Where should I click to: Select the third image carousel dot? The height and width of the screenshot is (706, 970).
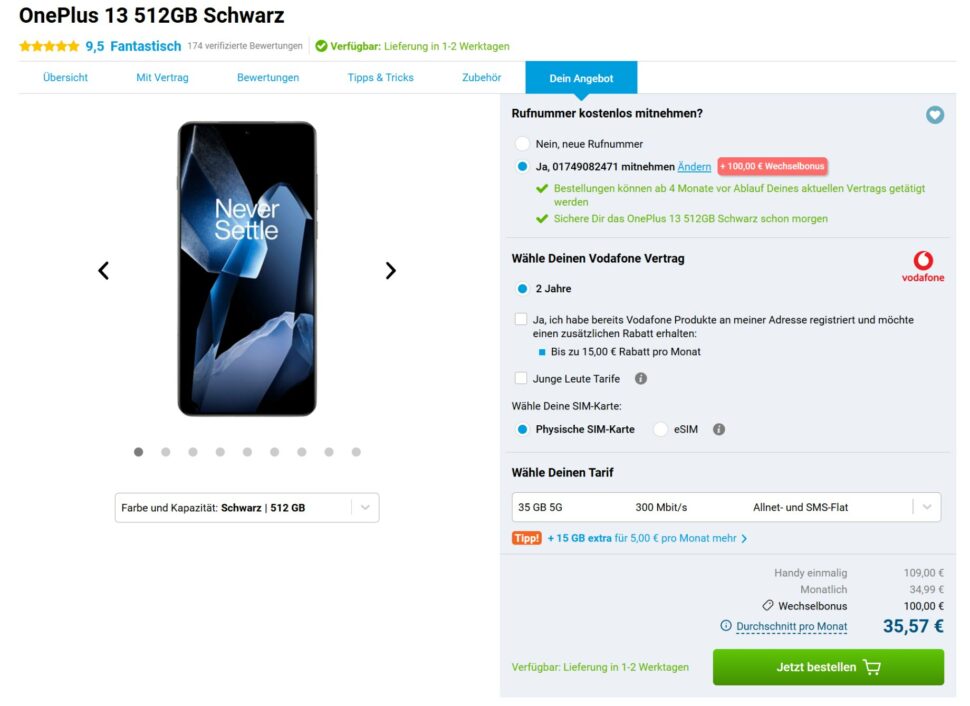click(193, 452)
